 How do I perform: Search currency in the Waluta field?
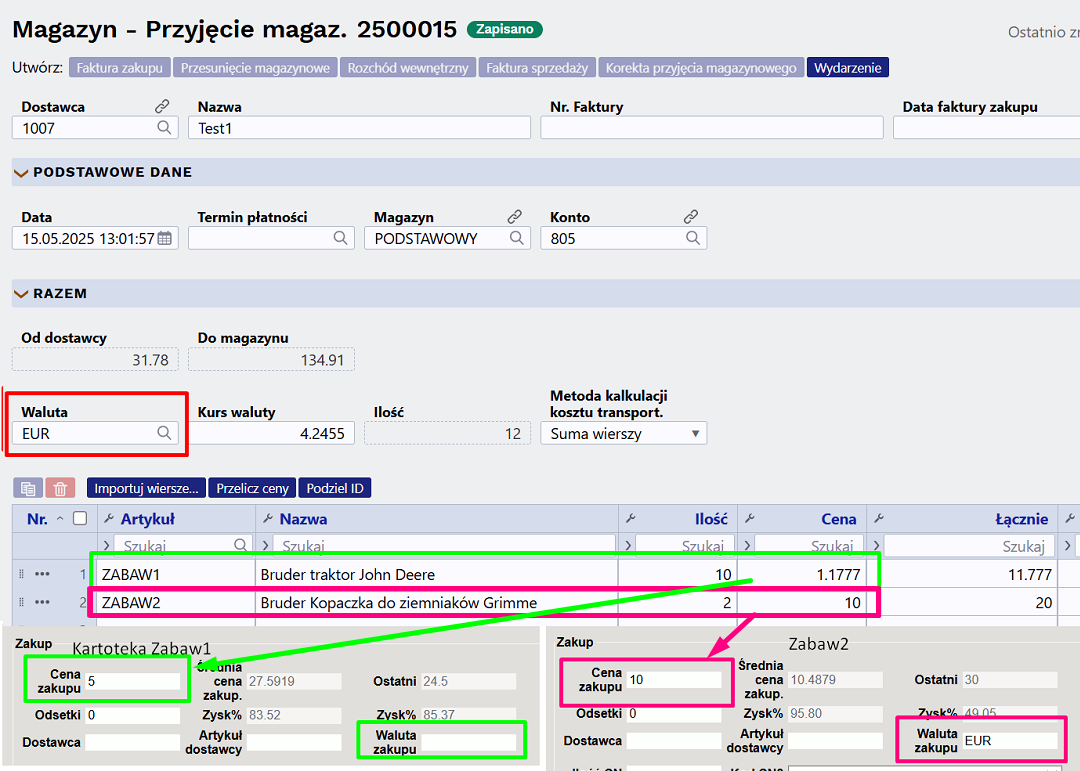pos(164,433)
